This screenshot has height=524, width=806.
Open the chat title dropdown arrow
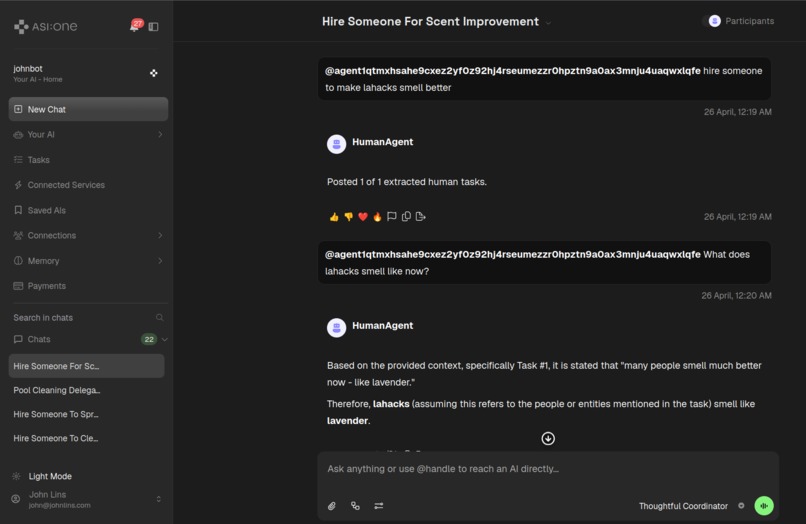pyautogui.click(x=548, y=23)
